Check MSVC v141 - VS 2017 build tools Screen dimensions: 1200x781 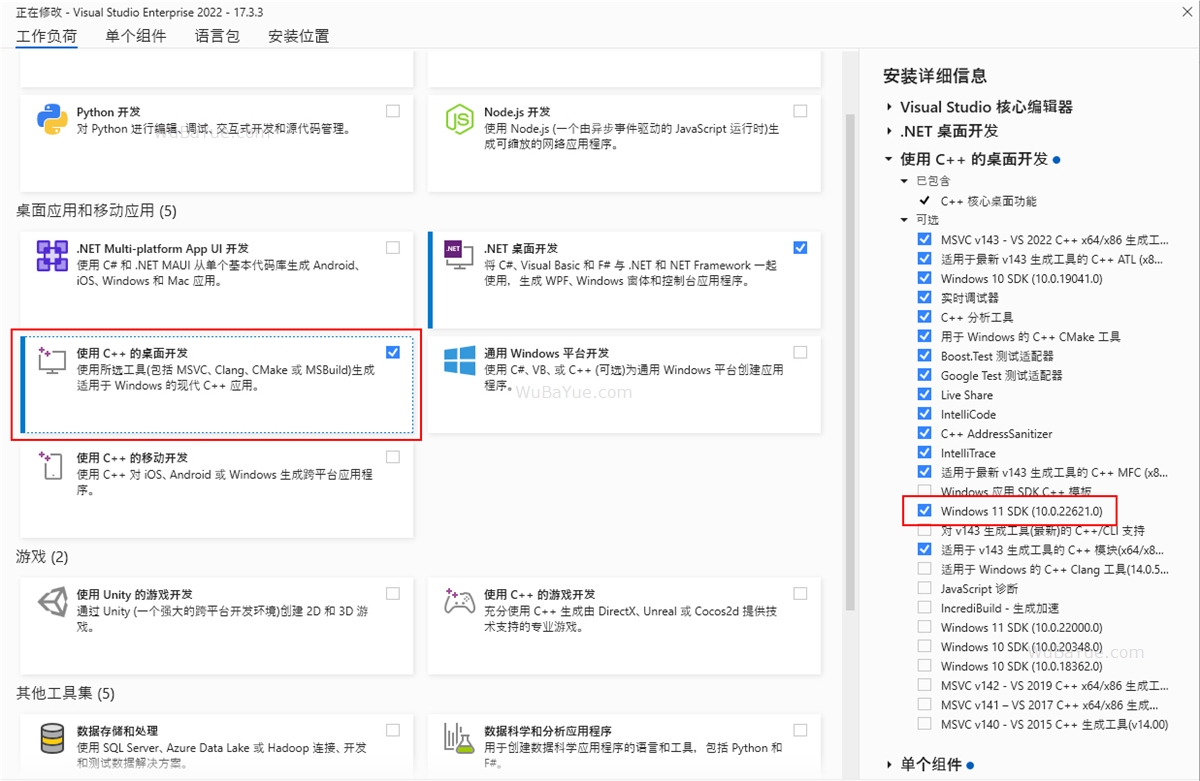coord(924,705)
